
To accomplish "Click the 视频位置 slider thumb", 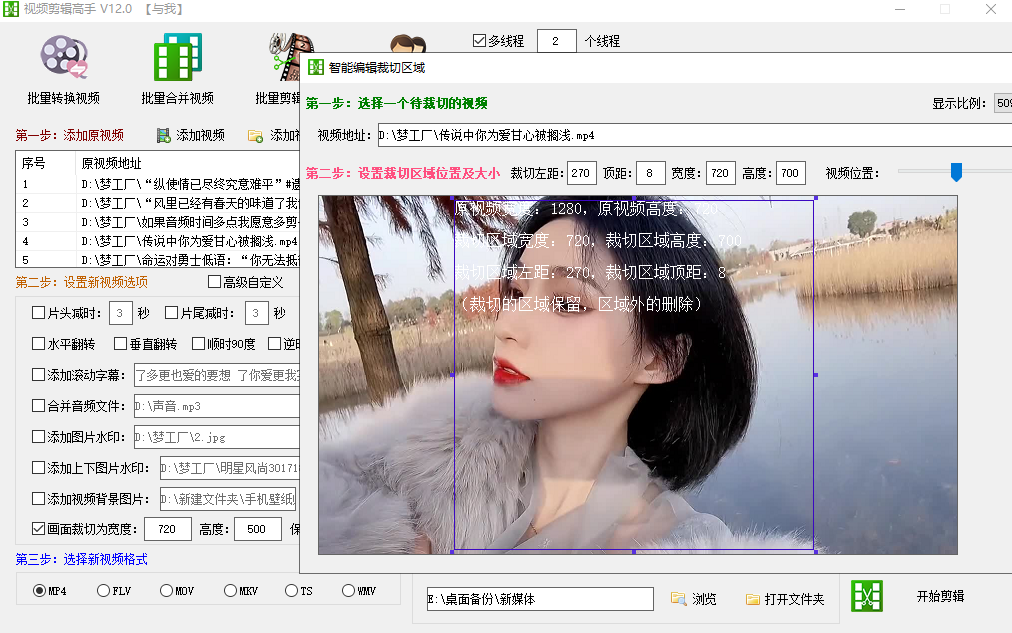I will click(x=956, y=172).
